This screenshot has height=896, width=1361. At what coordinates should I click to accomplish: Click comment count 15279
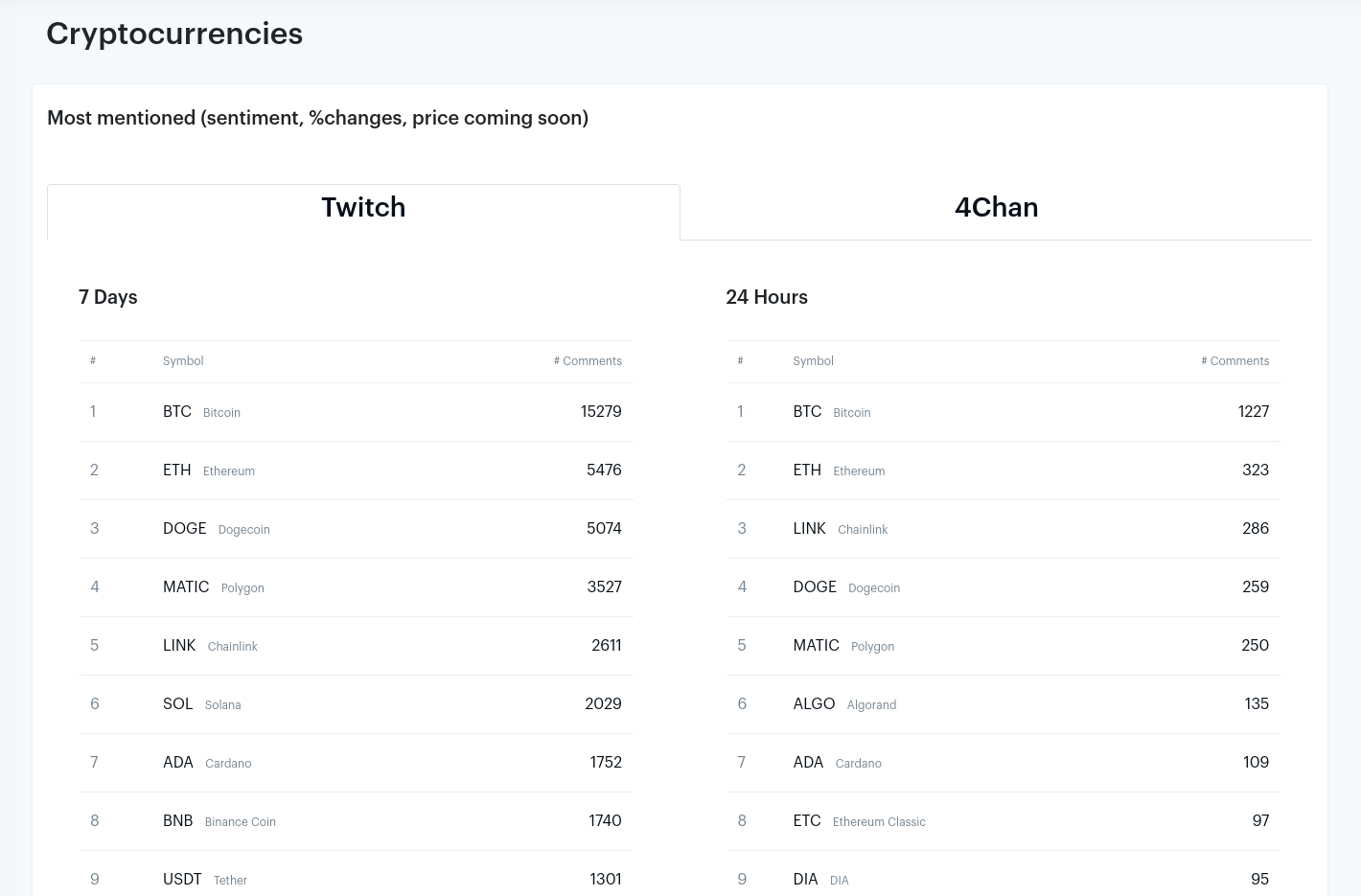pos(601,412)
